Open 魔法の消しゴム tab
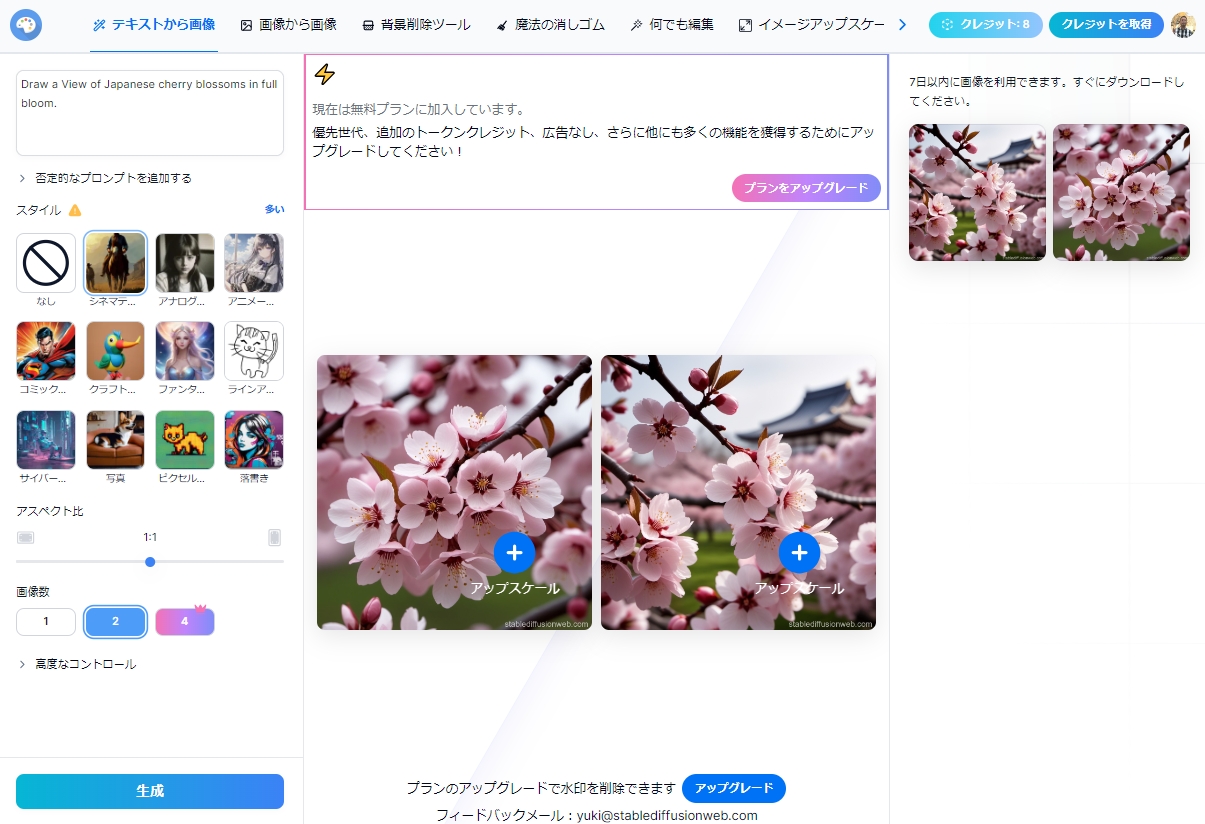This screenshot has height=824, width=1205. click(551, 25)
